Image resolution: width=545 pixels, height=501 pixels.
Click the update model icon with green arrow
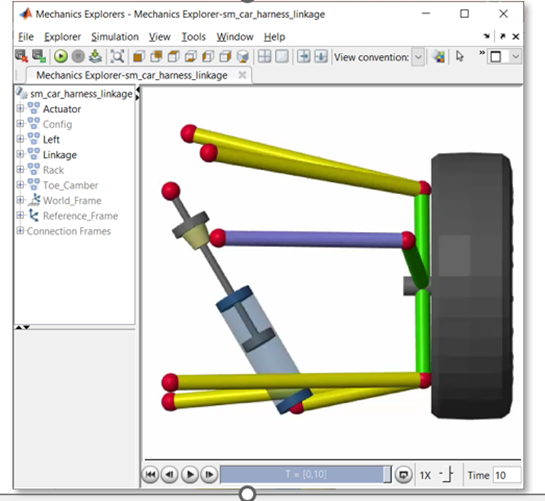pos(95,56)
